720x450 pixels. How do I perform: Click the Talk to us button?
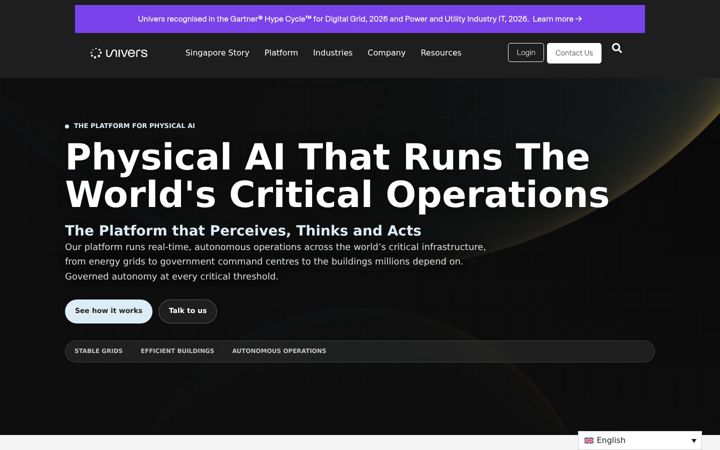187,311
